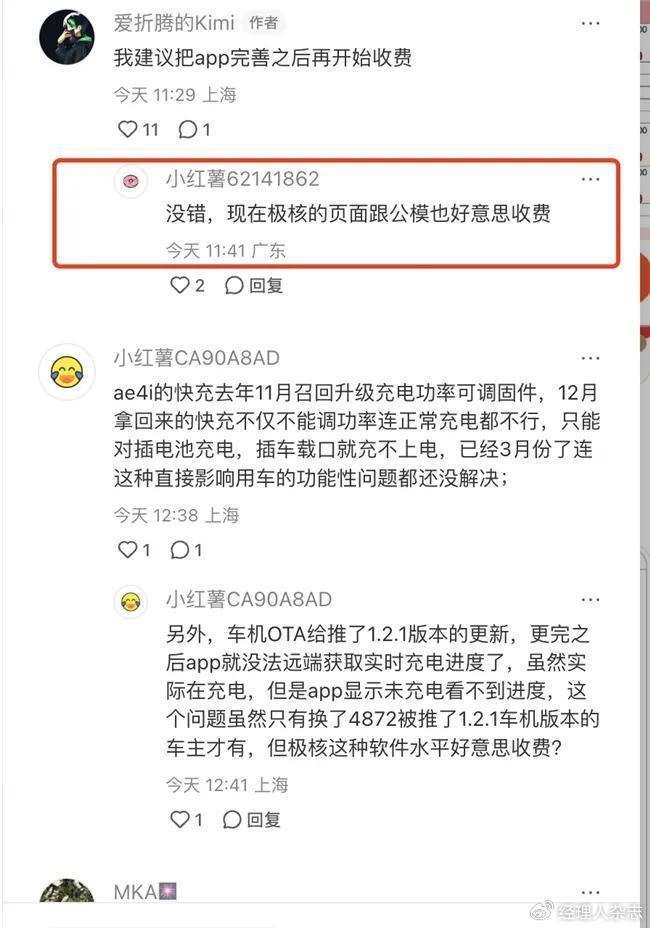
Task: Open more options on 小红薯62141862's reply
Action: pyautogui.click(x=590, y=179)
